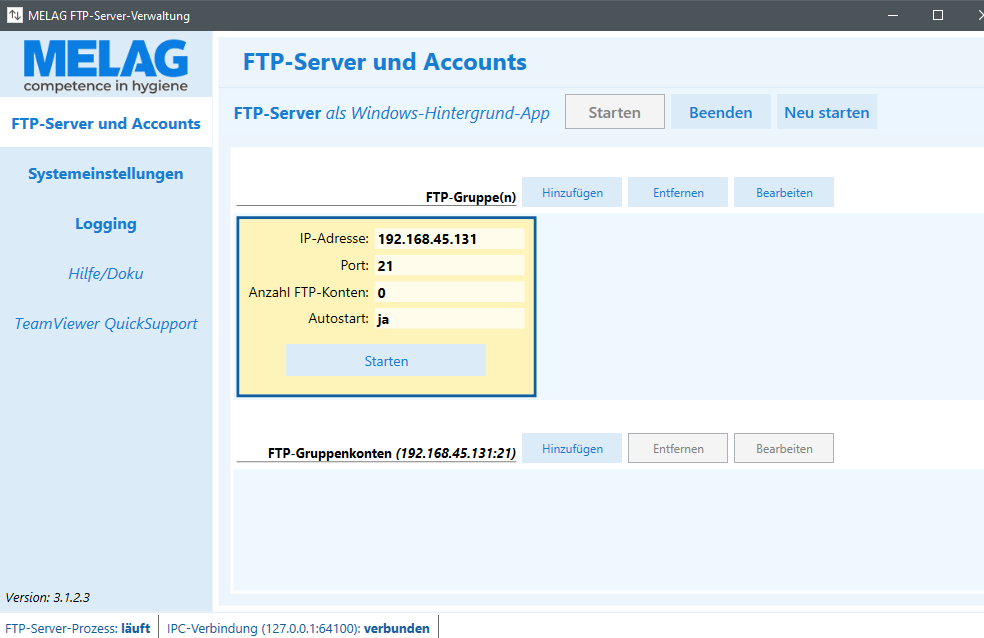
Task: Maximize the MELAG FTP-Server-Verwaltung window
Action: tap(938, 15)
